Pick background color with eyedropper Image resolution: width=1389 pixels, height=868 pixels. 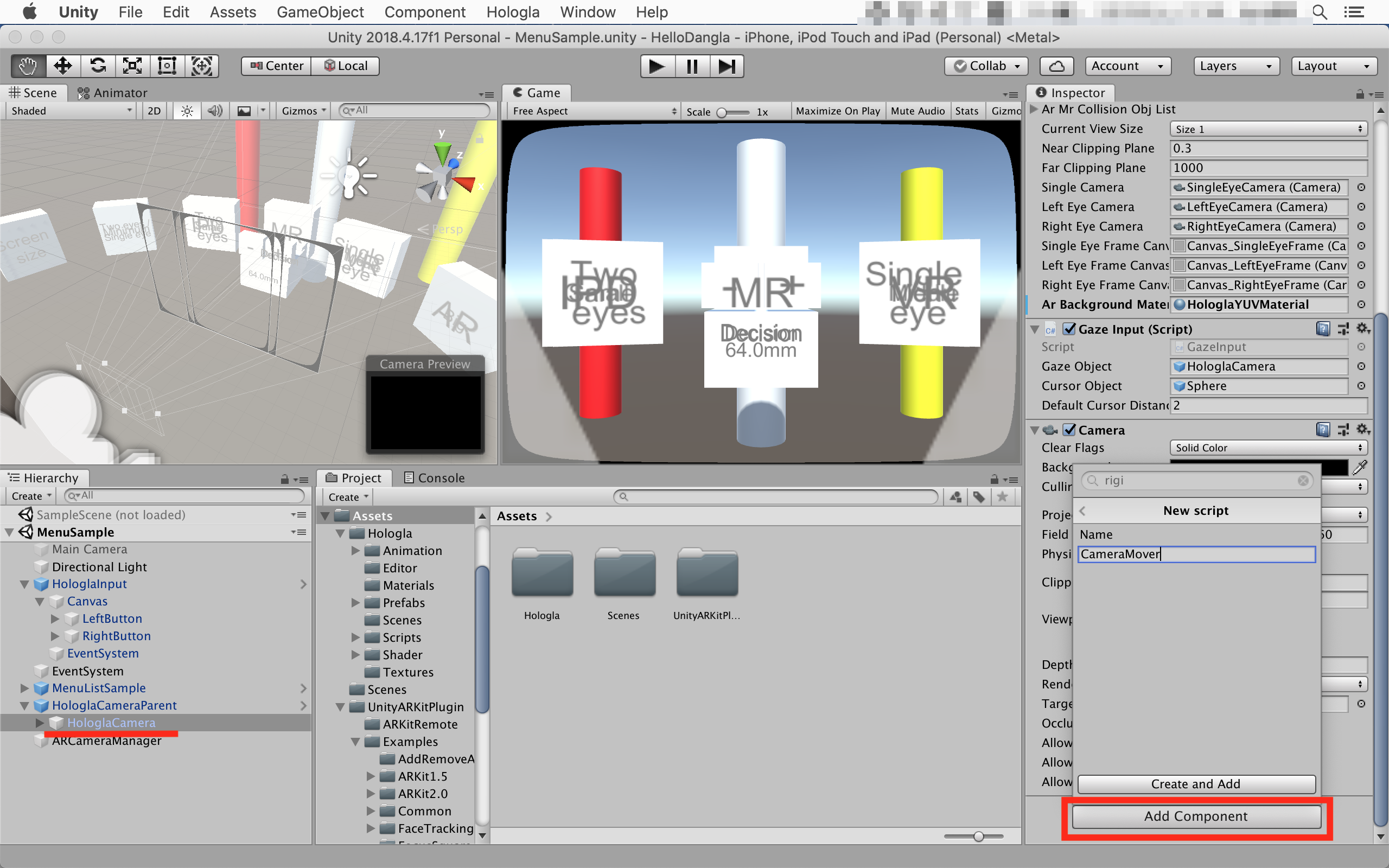point(1360,467)
